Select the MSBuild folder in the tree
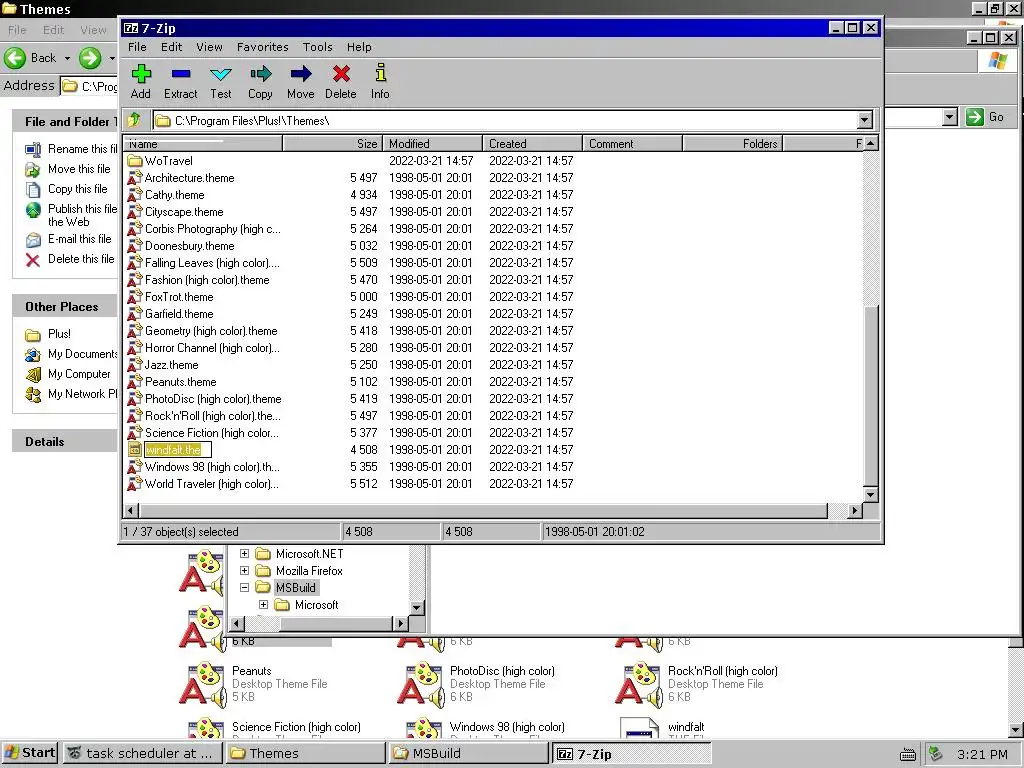The height and width of the screenshot is (768, 1024). [x=295, y=588]
